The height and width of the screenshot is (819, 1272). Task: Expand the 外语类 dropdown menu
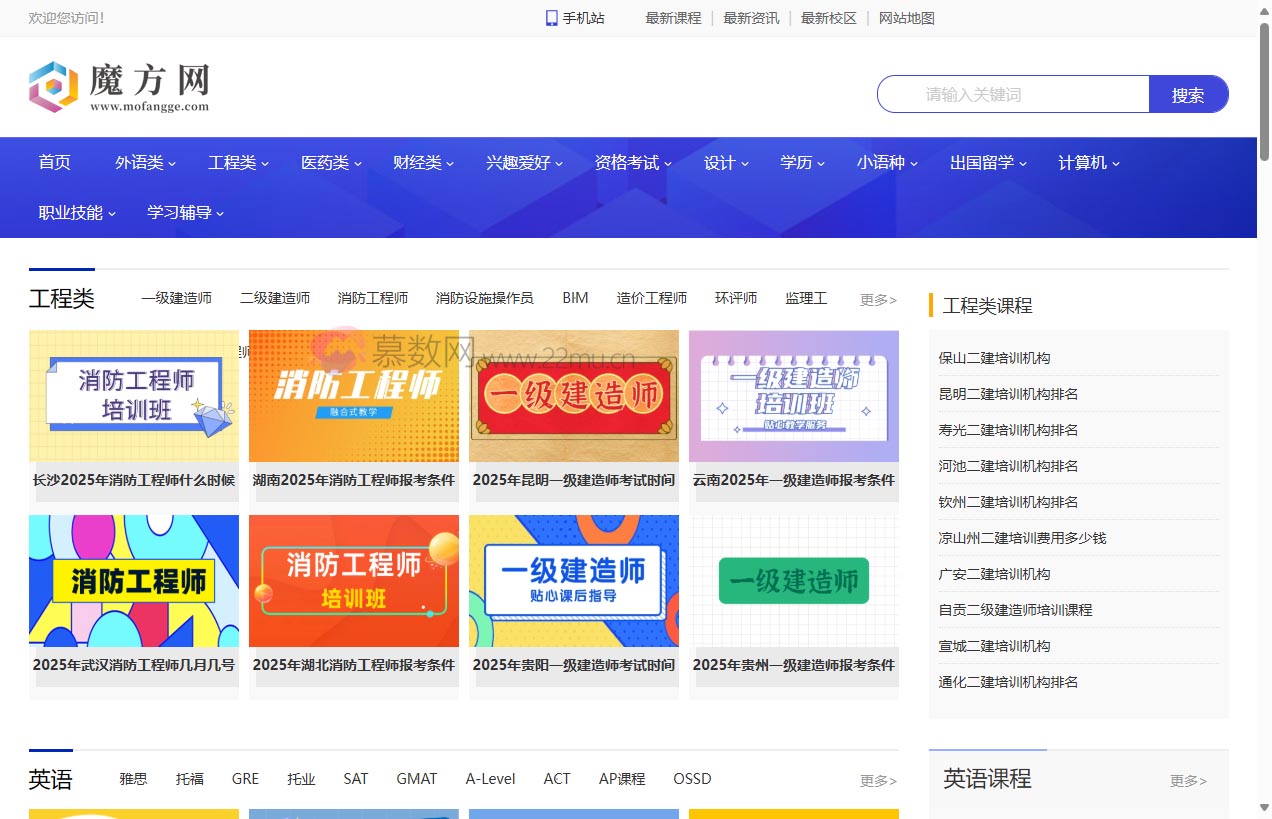[145, 162]
